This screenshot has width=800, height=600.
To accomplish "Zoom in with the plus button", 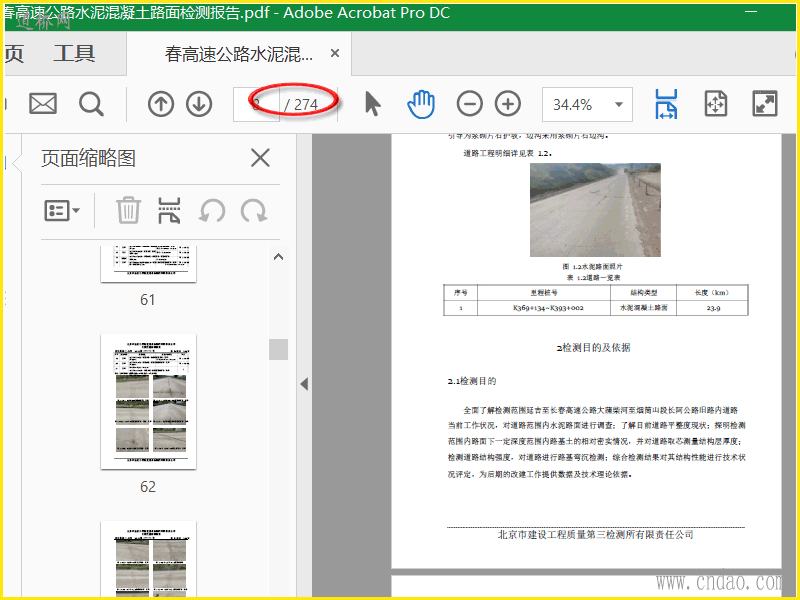I will [x=508, y=104].
